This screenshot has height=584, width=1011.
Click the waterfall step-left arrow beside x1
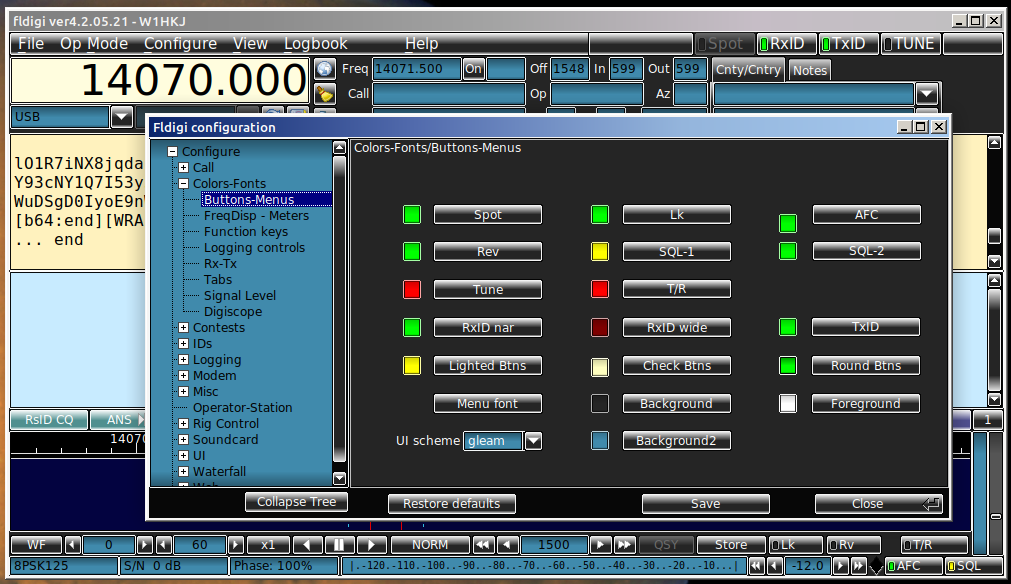[x=307, y=545]
